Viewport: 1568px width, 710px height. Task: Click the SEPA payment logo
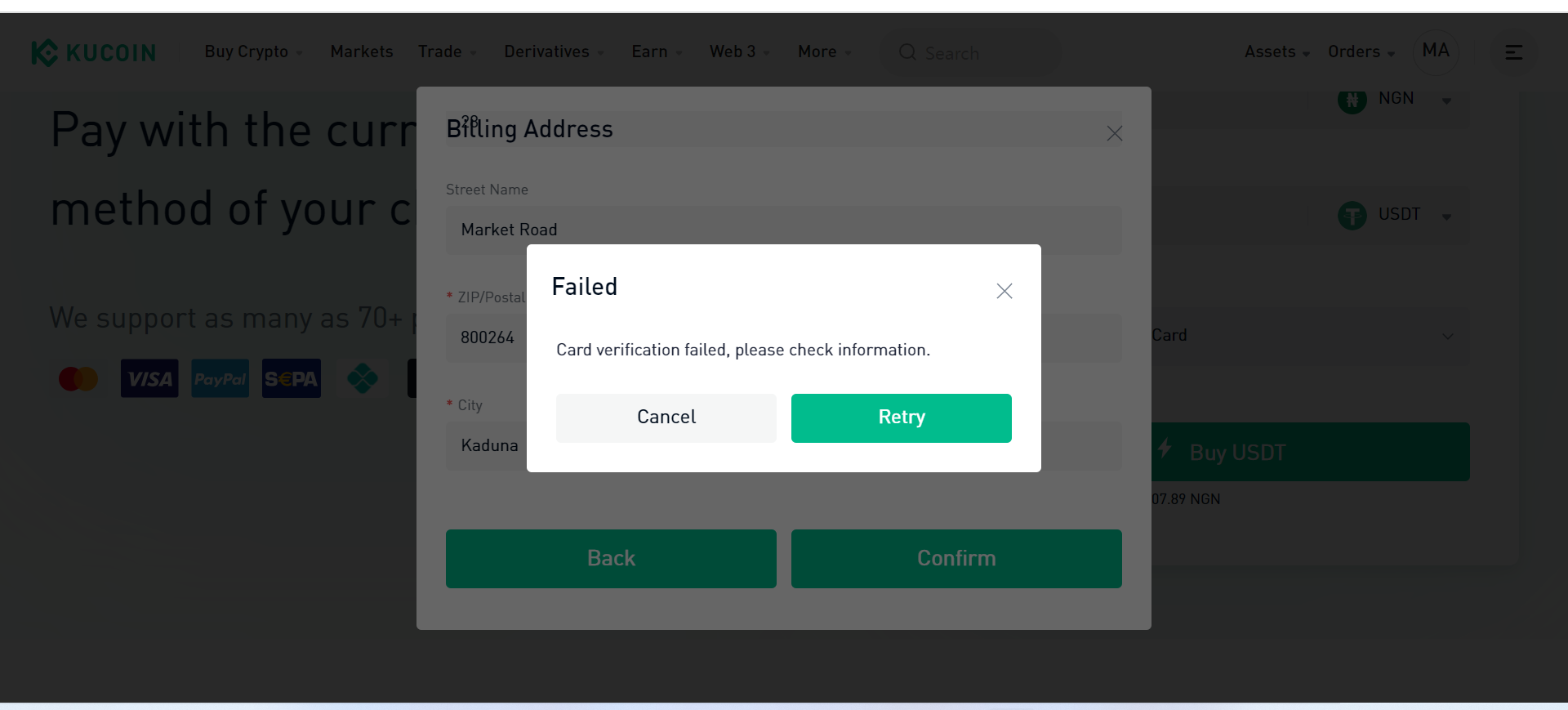point(292,378)
